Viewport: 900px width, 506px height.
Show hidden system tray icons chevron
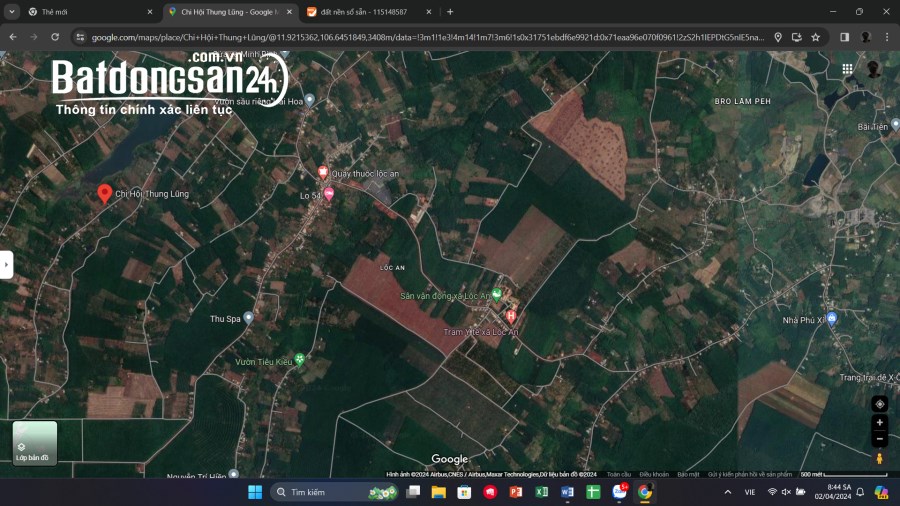coord(728,492)
